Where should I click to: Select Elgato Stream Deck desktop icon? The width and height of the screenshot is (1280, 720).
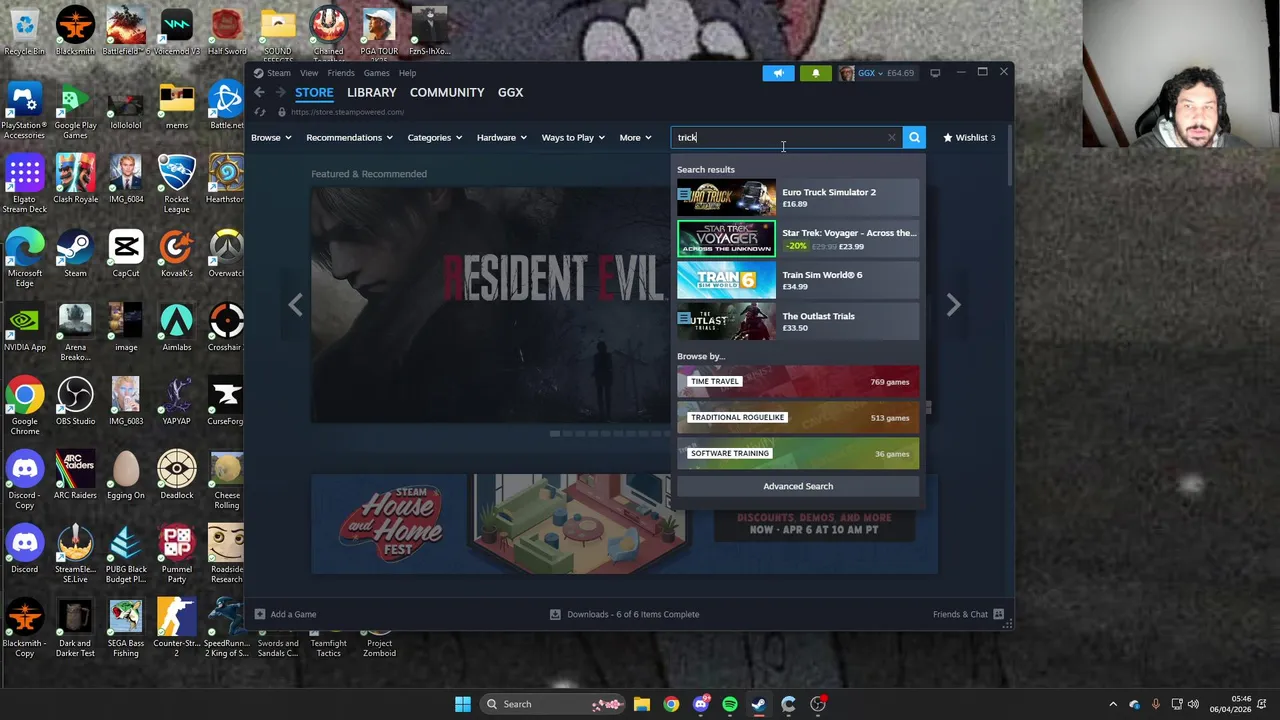click(24, 184)
